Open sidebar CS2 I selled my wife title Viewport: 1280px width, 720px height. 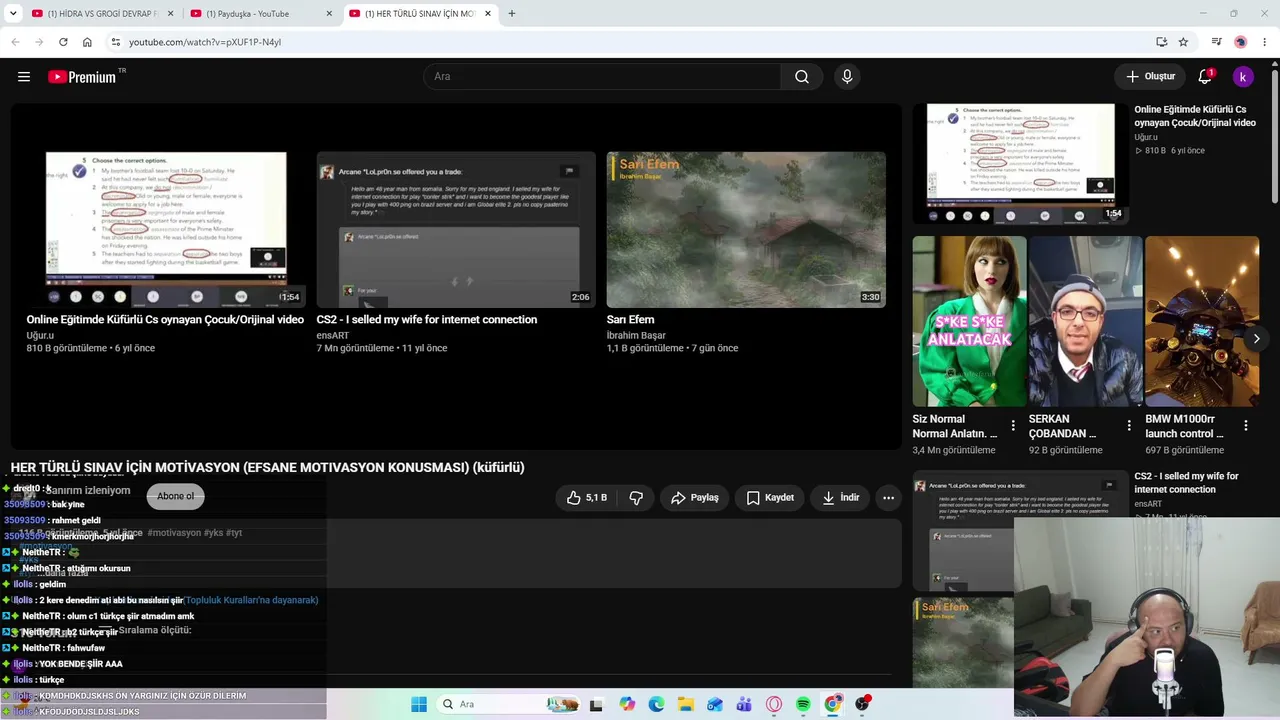click(x=1186, y=483)
